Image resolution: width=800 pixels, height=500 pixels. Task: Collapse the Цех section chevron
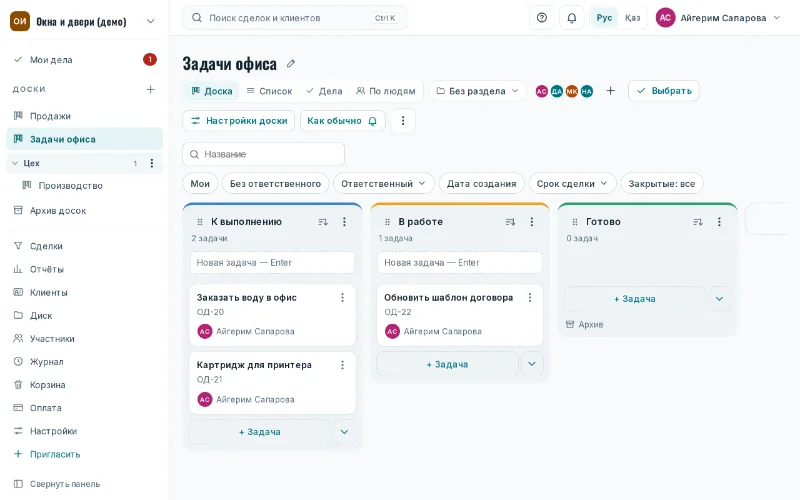pyautogui.click(x=15, y=163)
